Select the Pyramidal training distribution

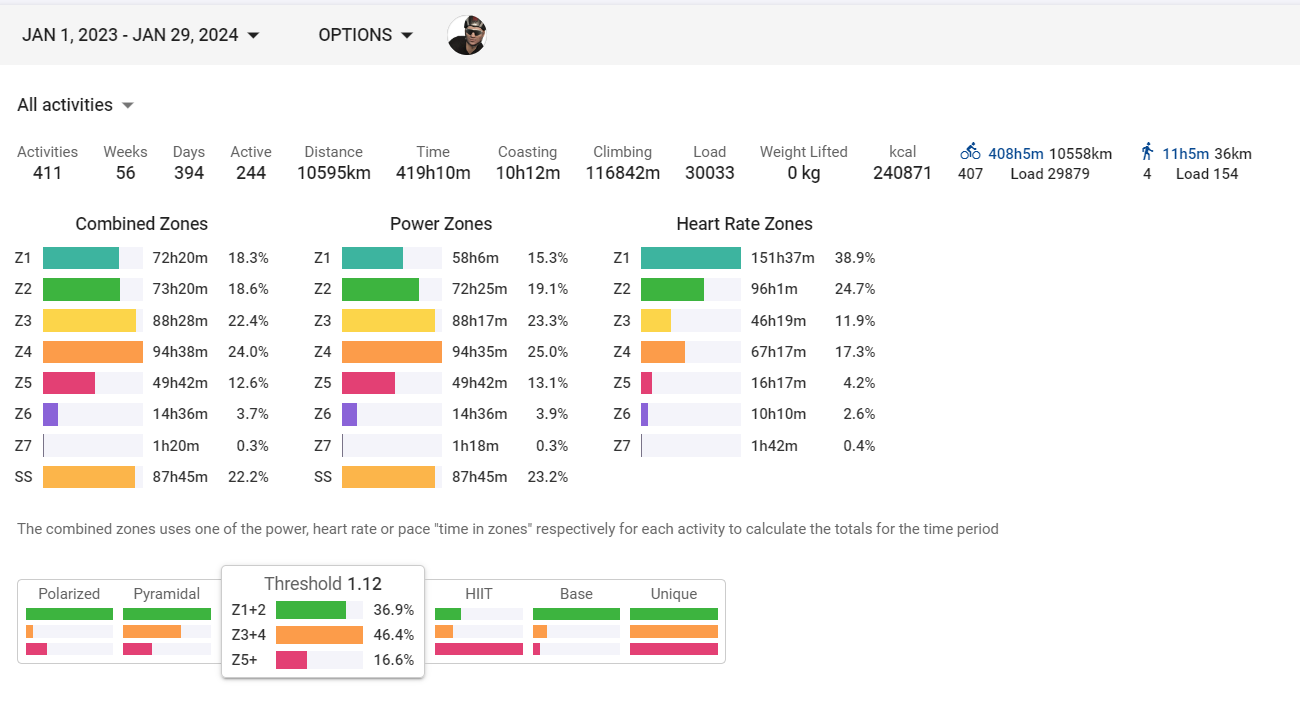166,621
